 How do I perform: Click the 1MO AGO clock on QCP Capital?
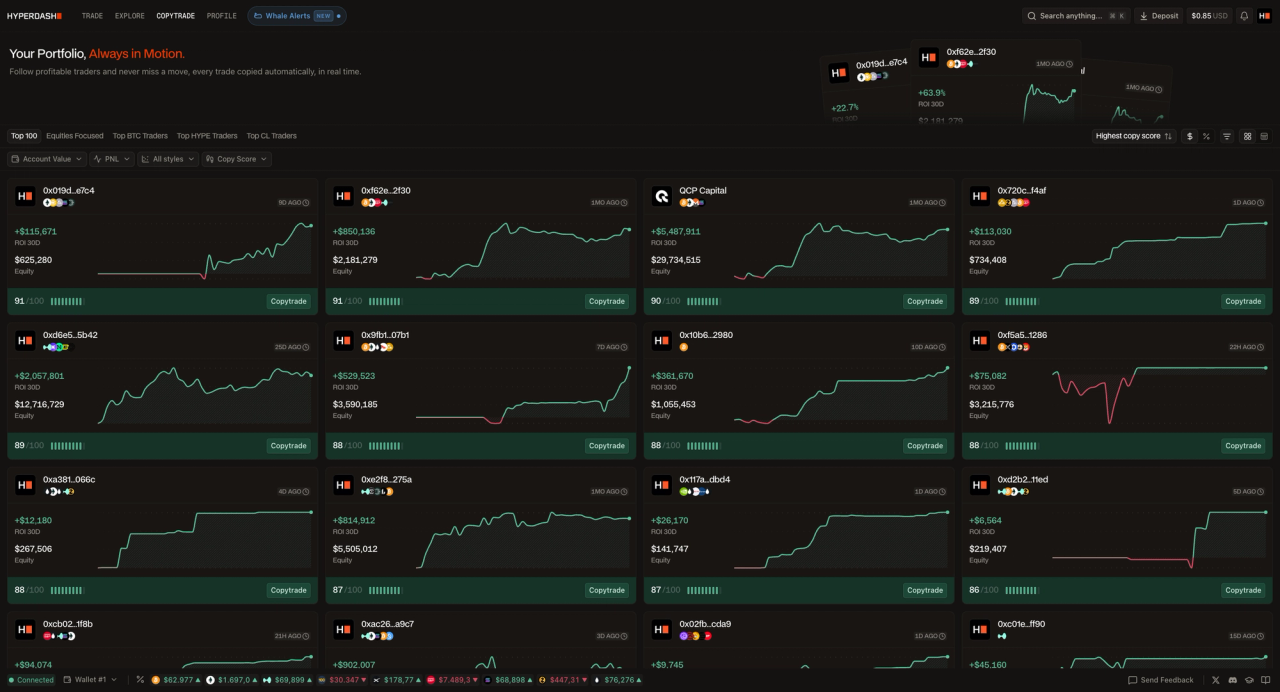pos(942,203)
